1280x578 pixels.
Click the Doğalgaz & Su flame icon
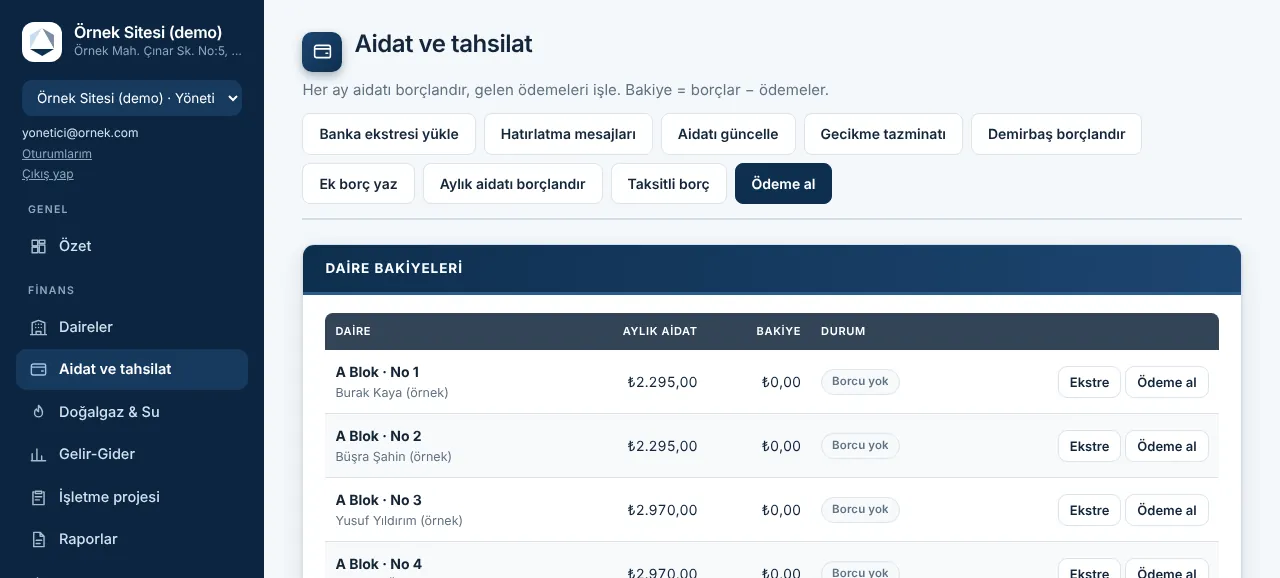coord(39,412)
